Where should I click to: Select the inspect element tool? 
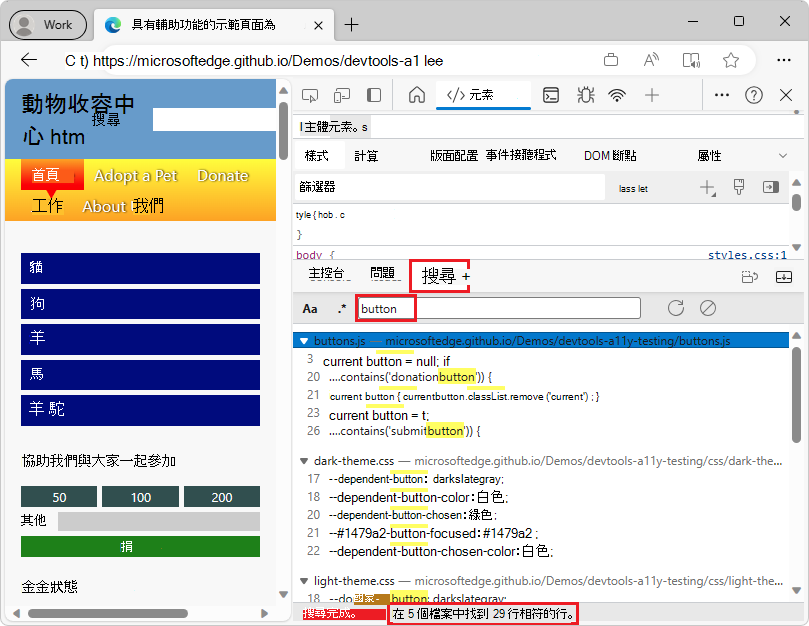click(310, 95)
